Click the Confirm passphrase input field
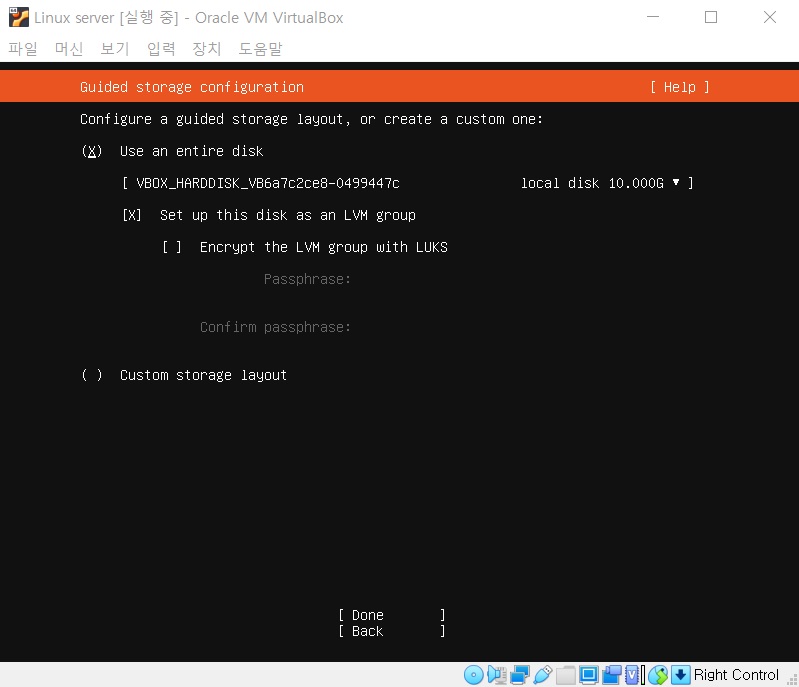This screenshot has height=687, width=799. 525,327
